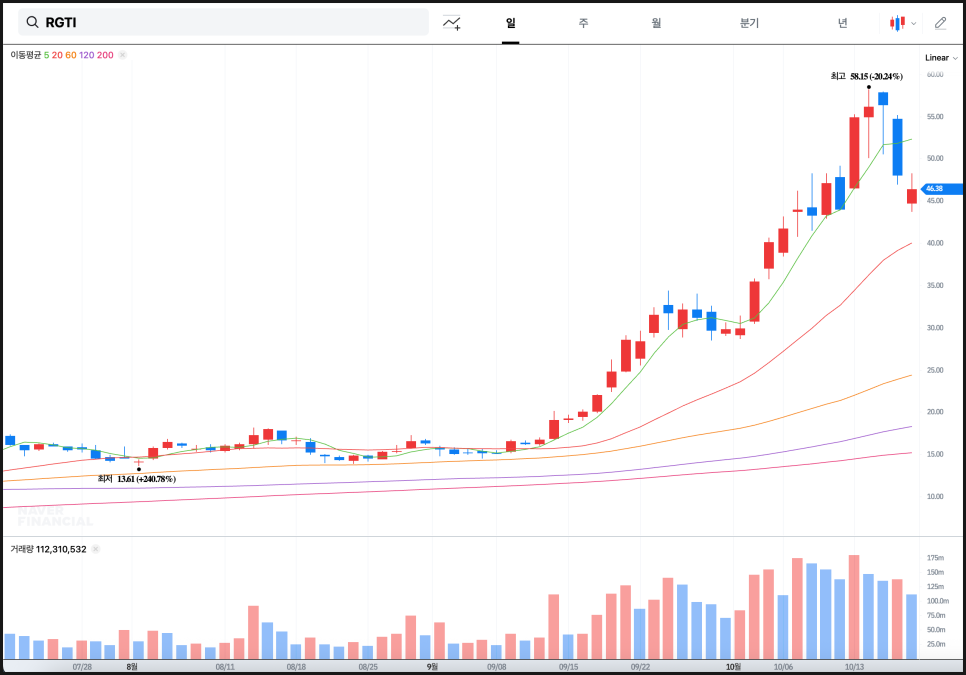This screenshot has width=966, height=675.
Task: Click the 120-day moving average color label
Action: [87, 55]
